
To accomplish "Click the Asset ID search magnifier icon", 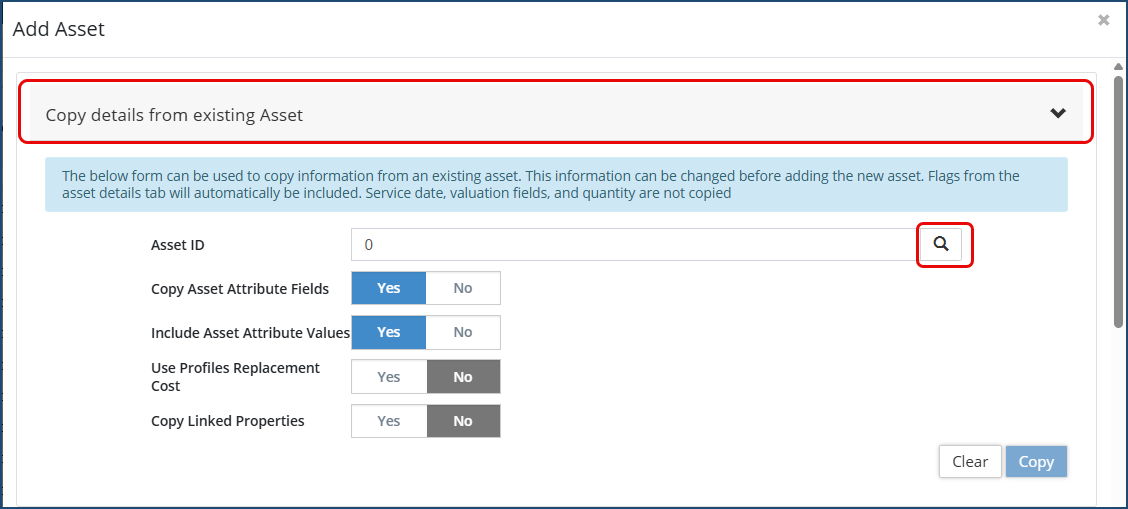I will pyautogui.click(x=941, y=244).
